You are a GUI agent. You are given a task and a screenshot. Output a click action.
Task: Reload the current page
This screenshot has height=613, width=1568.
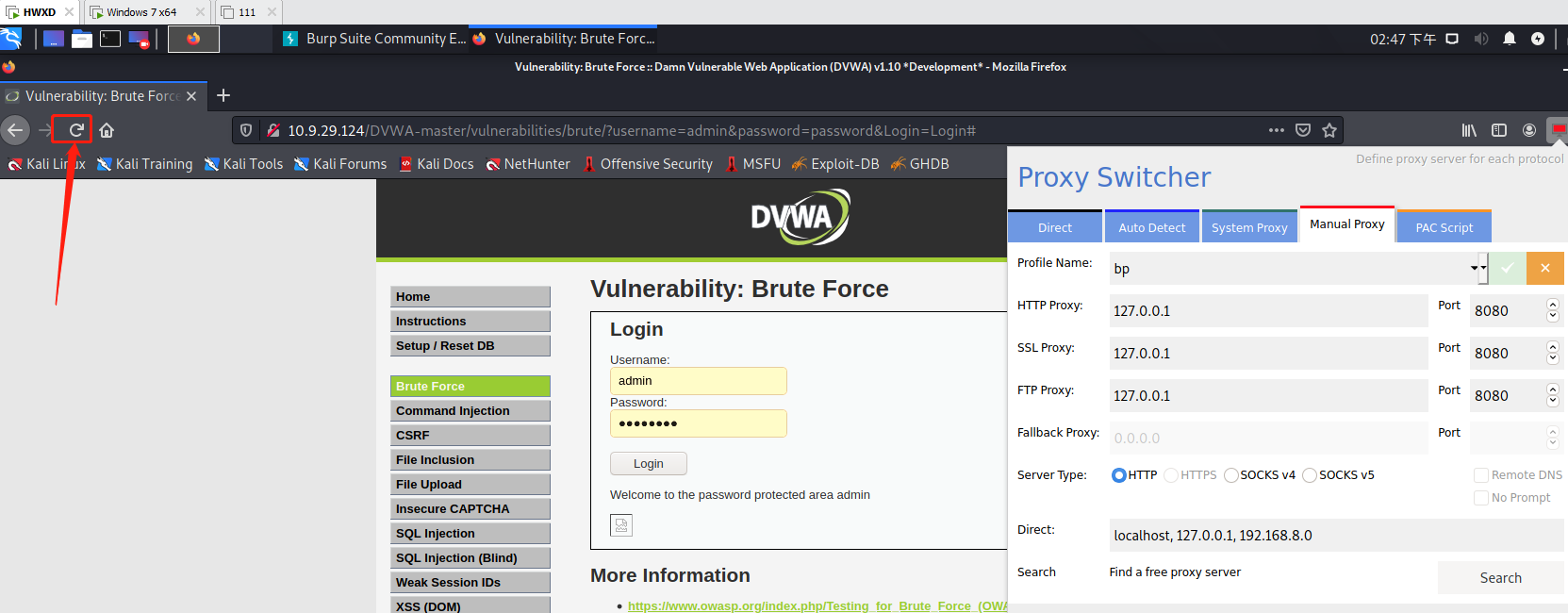click(x=76, y=130)
